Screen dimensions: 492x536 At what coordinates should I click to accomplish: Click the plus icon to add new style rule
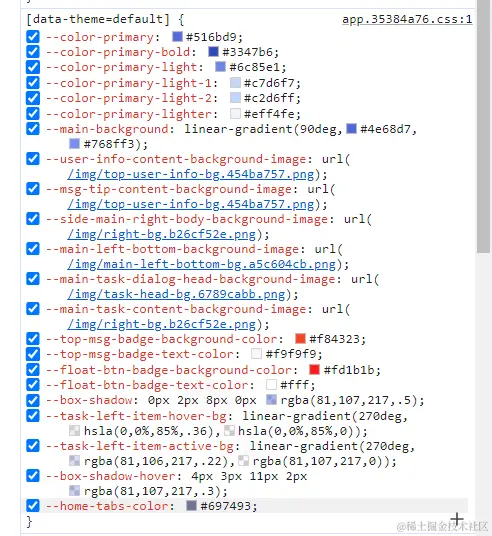pyautogui.click(x=456, y=520)
